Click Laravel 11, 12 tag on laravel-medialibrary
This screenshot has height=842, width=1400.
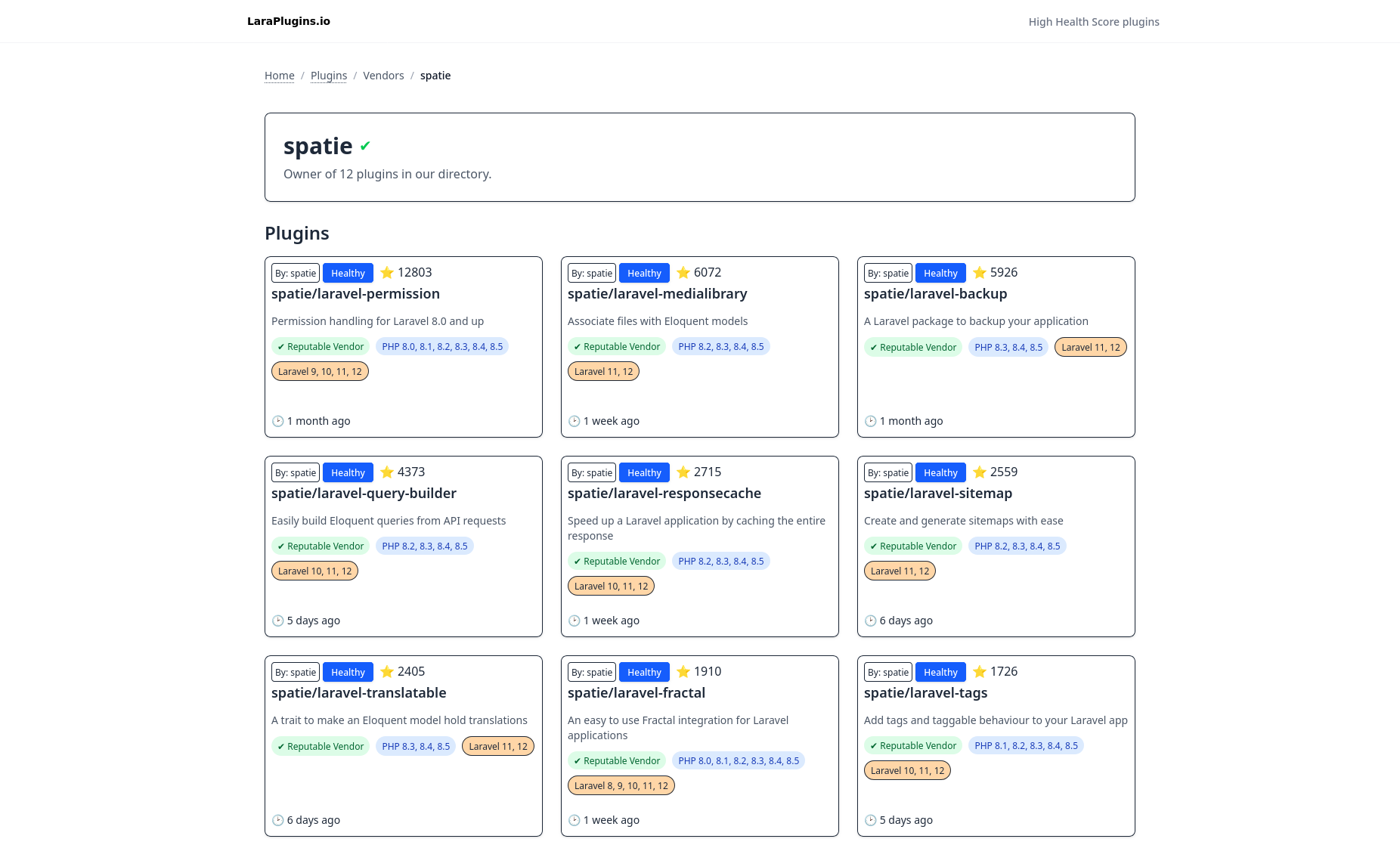tap(603, 372)
